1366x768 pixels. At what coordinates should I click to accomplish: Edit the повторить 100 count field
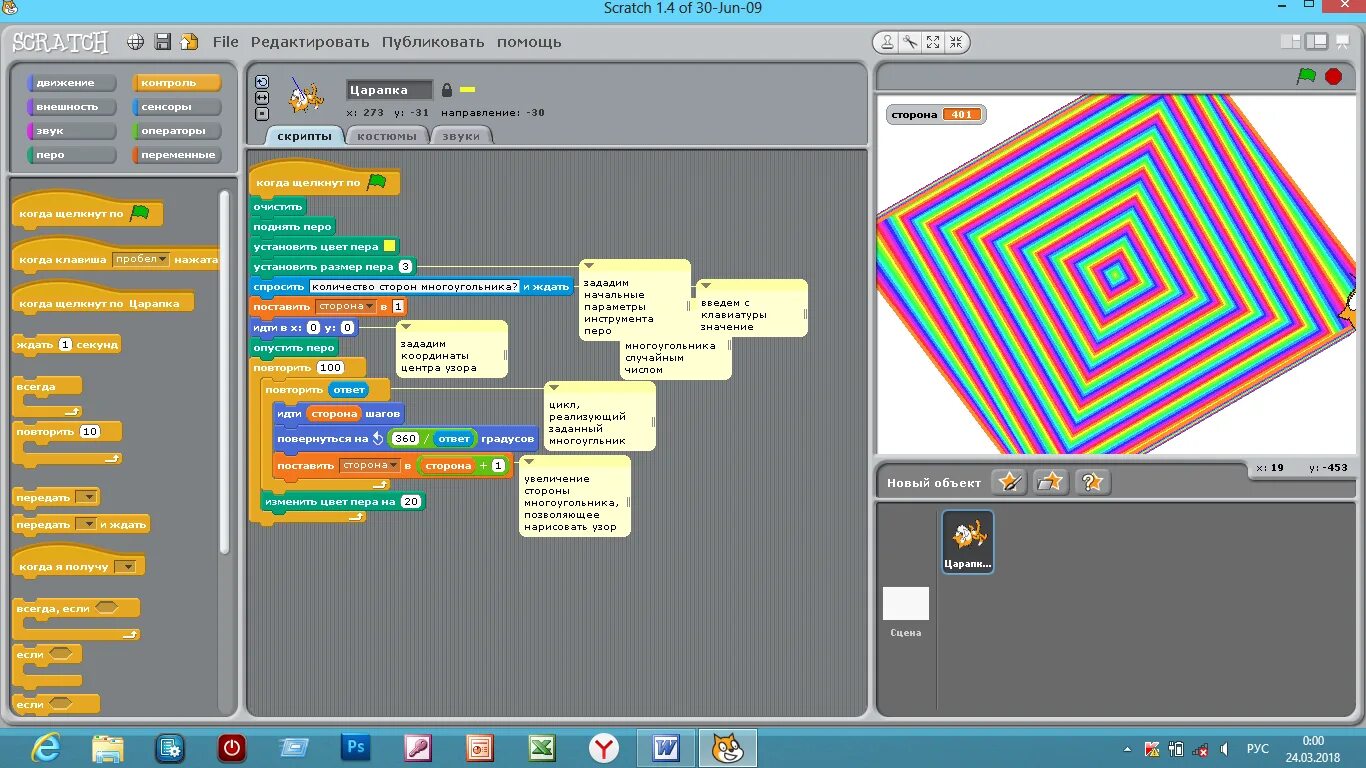[x=330, y=367]
